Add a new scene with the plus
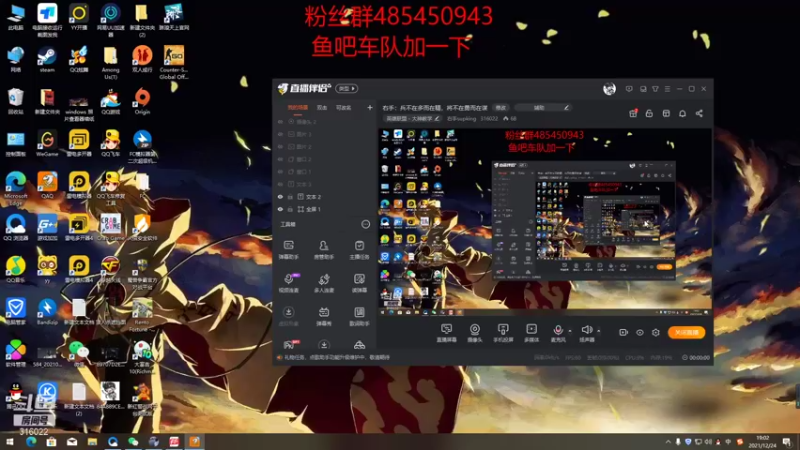The width and height of the screenshot is (800, 450). [x=369, y=108]
